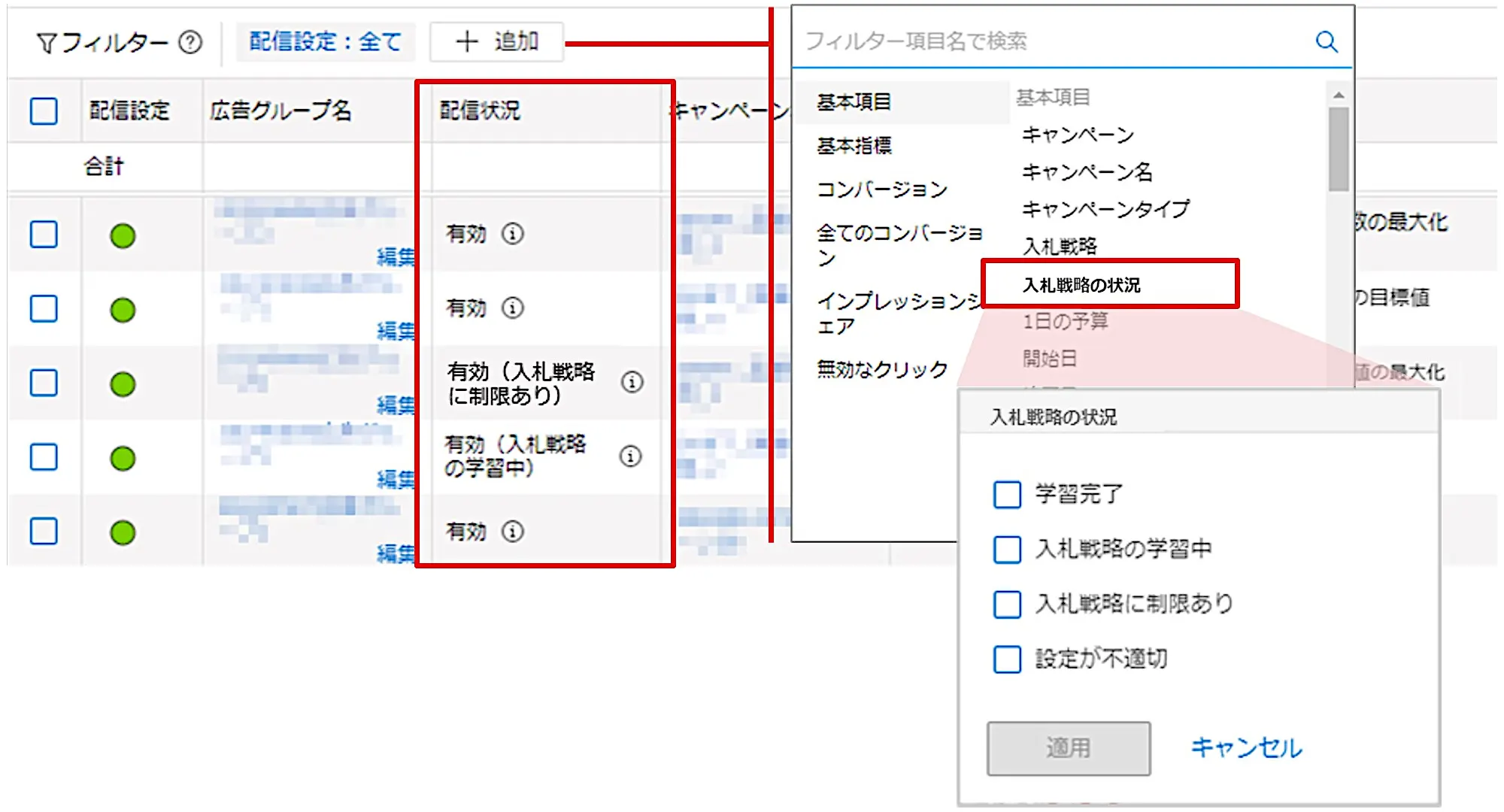Open info icon beside 有効（入札戦略に制限あり）
Viewport: 1504px width, 812px height.
[632, 382]
